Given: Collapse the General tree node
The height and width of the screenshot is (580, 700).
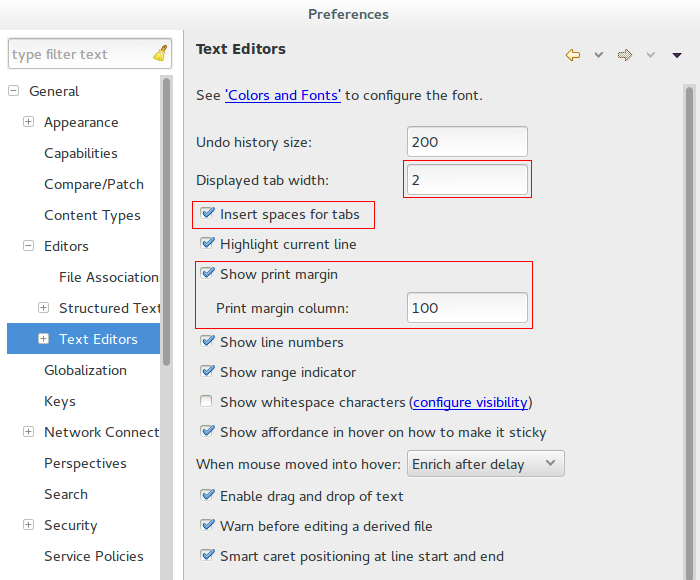Looking at the screenshot, I should [x=14, y=91].
